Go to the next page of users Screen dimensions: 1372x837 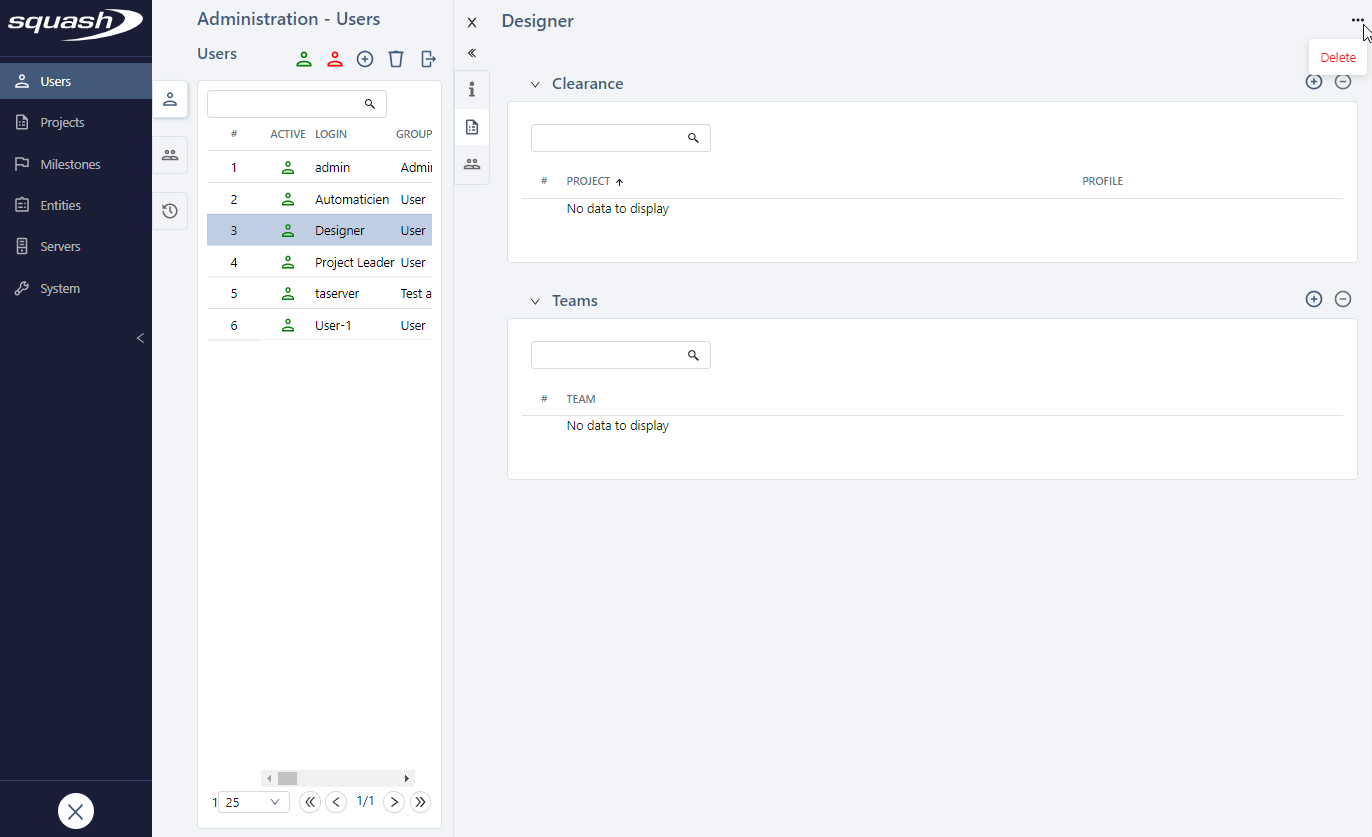coord(394,802)
